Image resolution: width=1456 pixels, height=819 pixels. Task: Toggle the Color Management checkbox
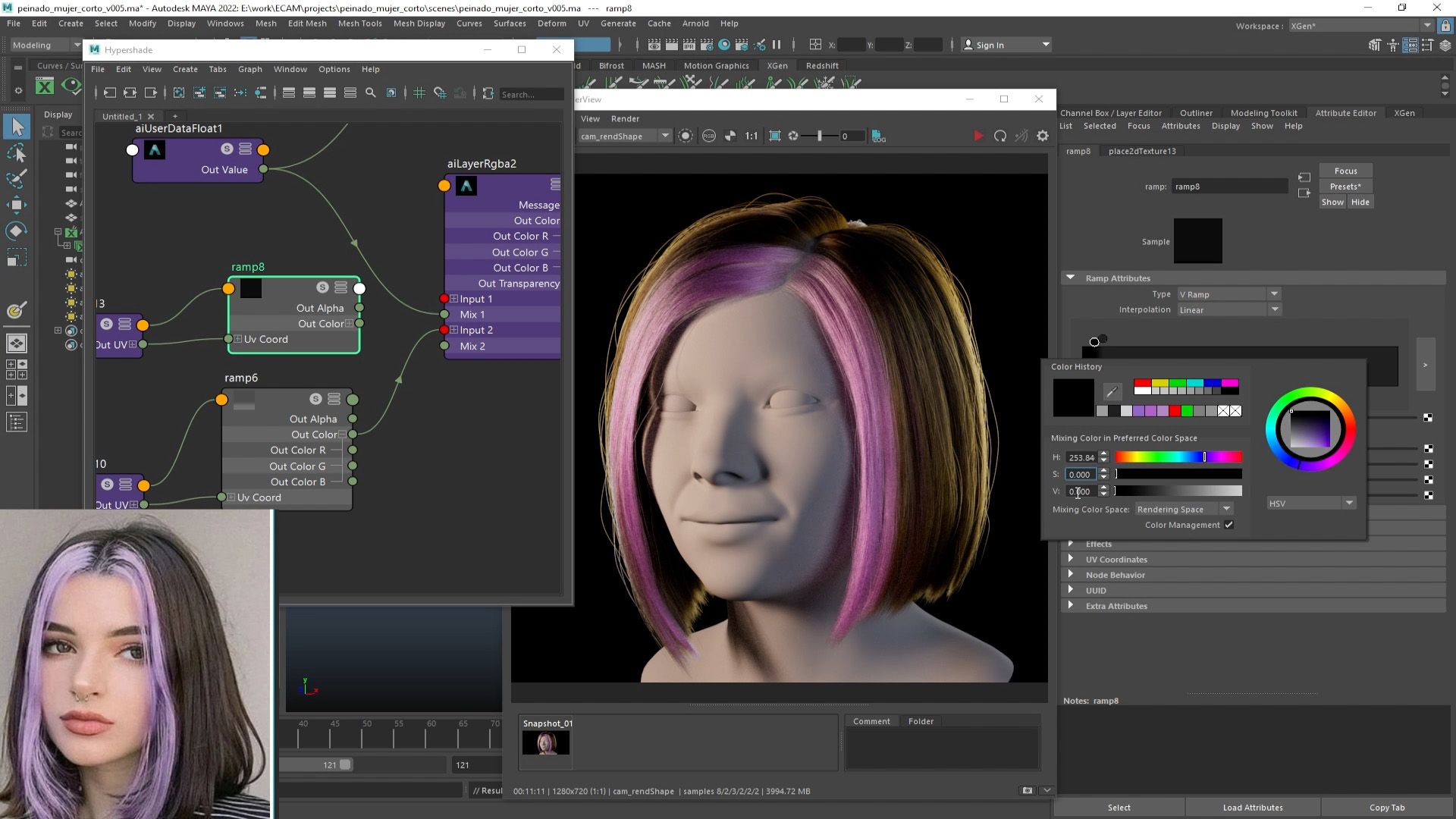click(x=1228, y=525)
